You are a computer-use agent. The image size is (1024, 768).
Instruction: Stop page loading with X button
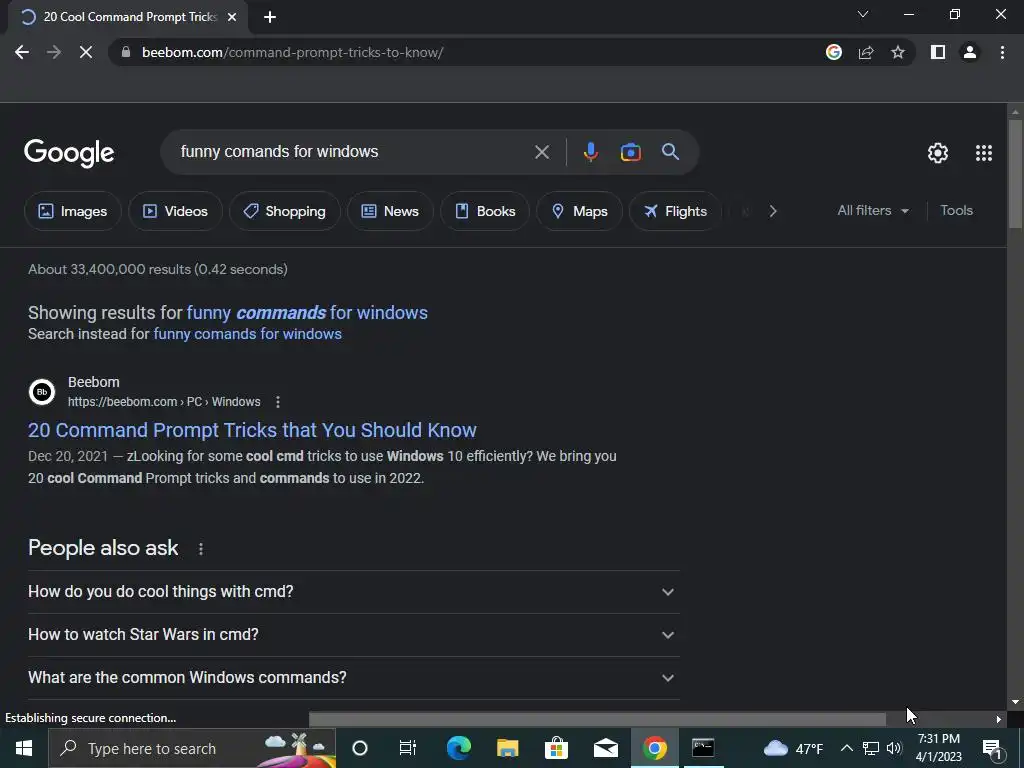tap(86, 52)
